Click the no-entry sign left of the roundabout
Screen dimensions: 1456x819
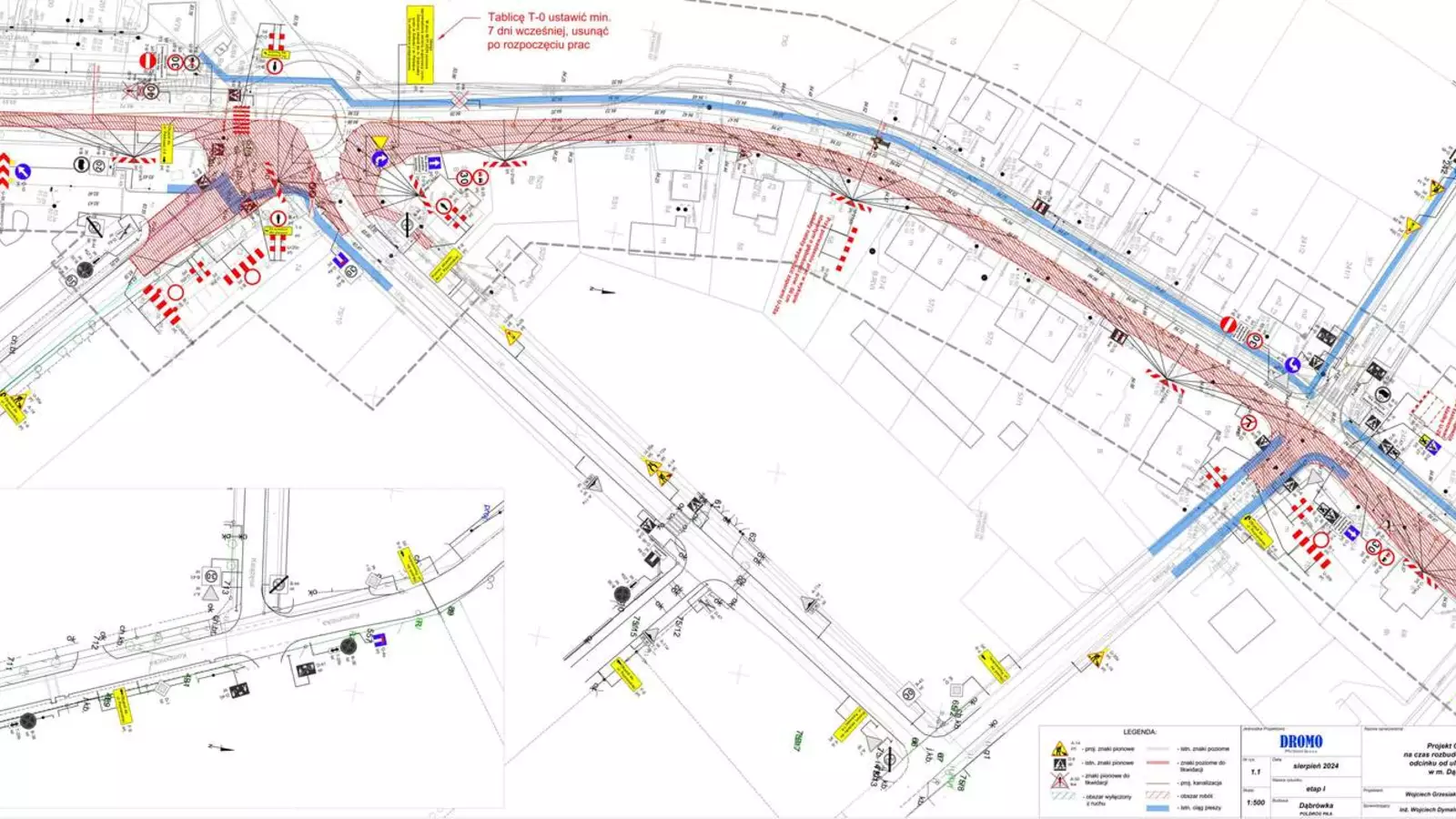(147, 61)
